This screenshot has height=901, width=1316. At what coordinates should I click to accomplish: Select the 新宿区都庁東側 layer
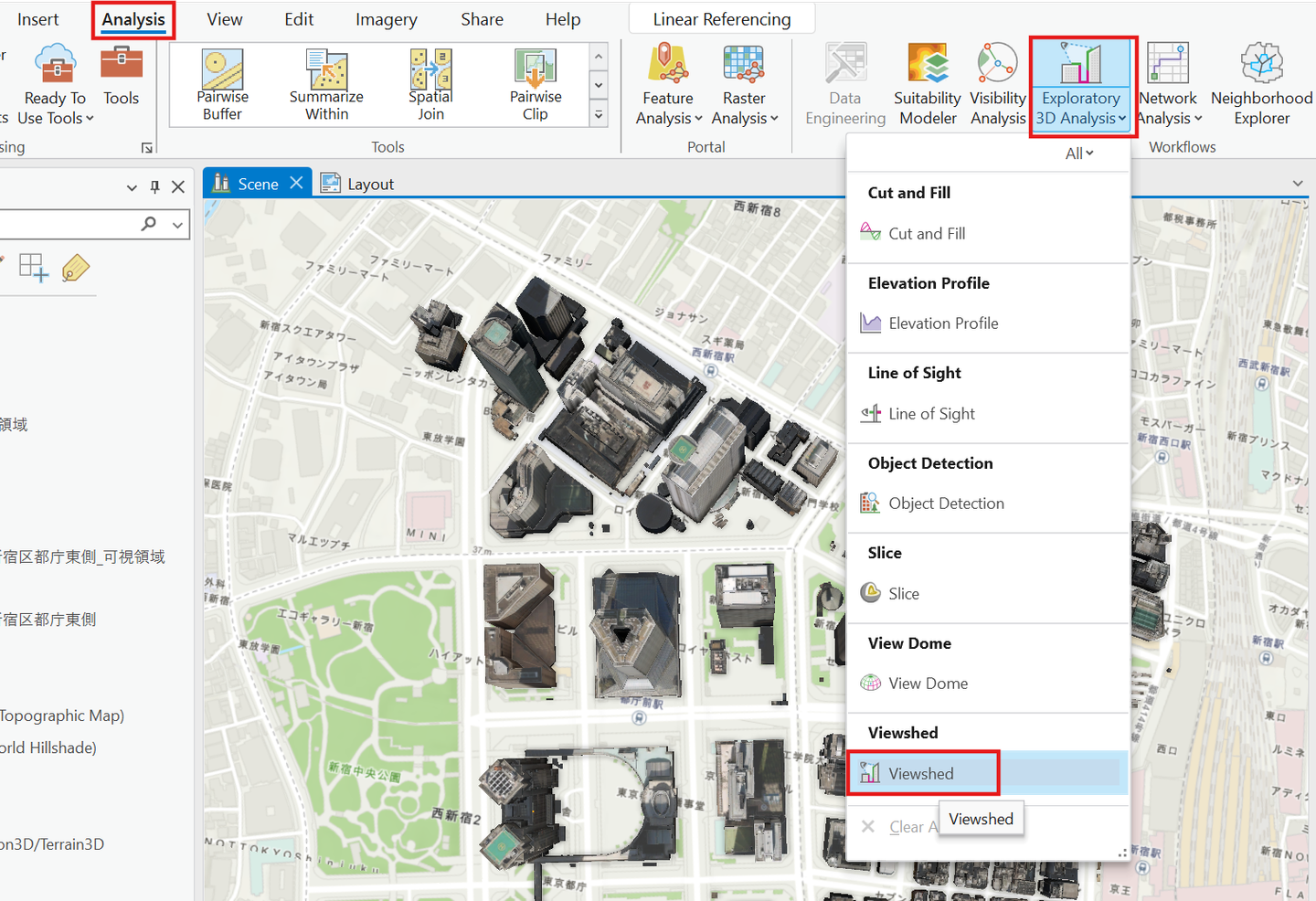coord(48,620)
